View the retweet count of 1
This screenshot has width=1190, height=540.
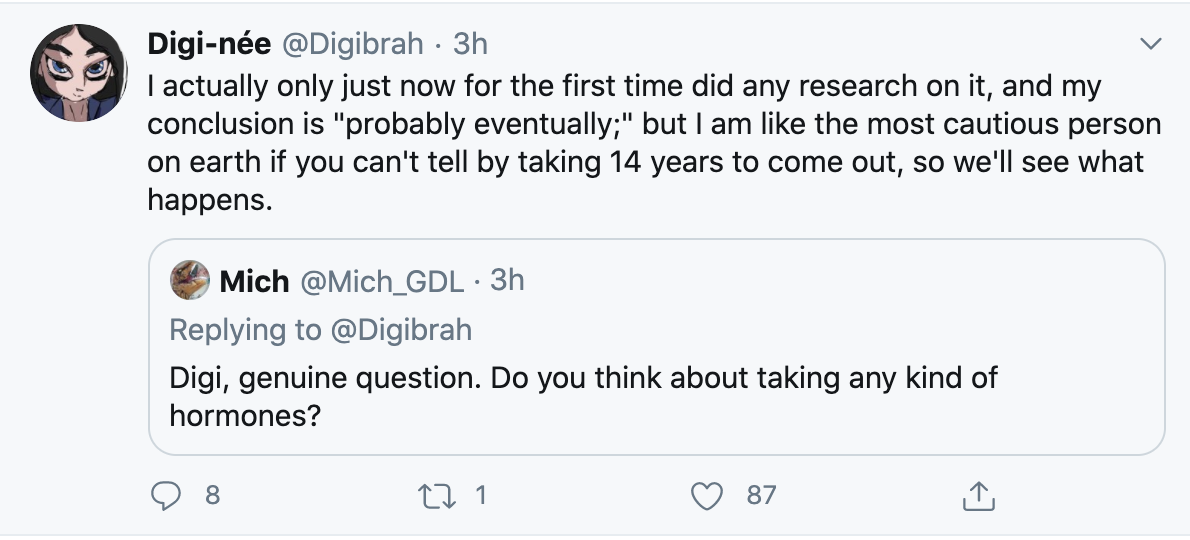[x=480, y=495]
